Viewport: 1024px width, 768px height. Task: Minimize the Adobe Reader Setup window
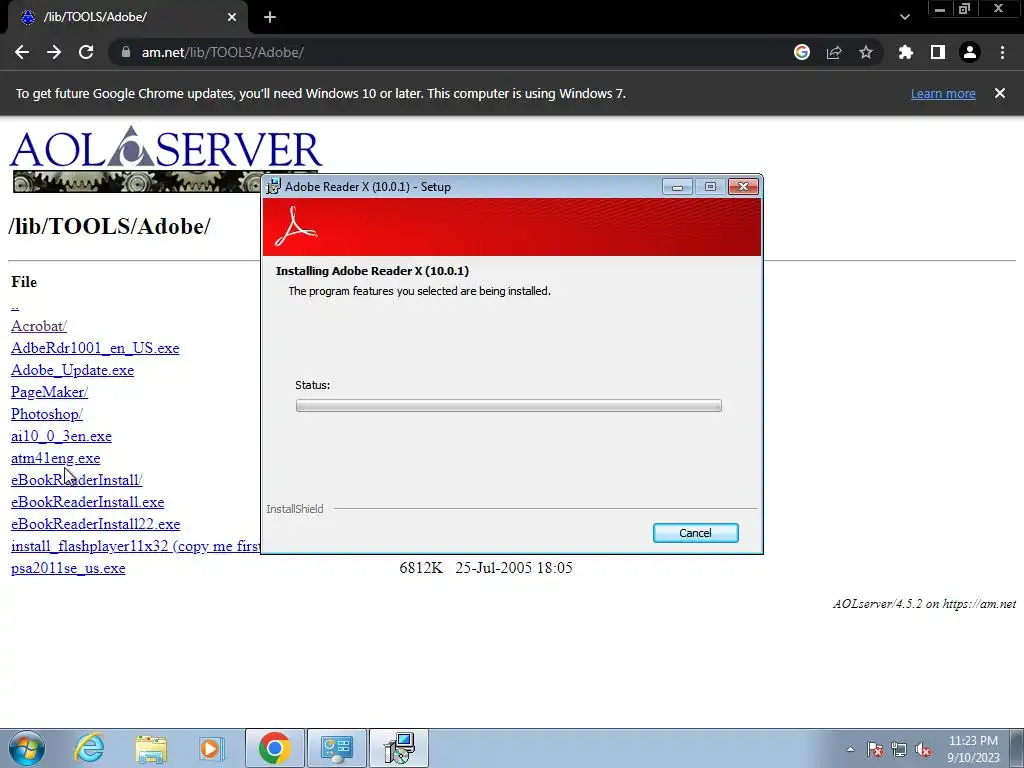pos(677,187)
